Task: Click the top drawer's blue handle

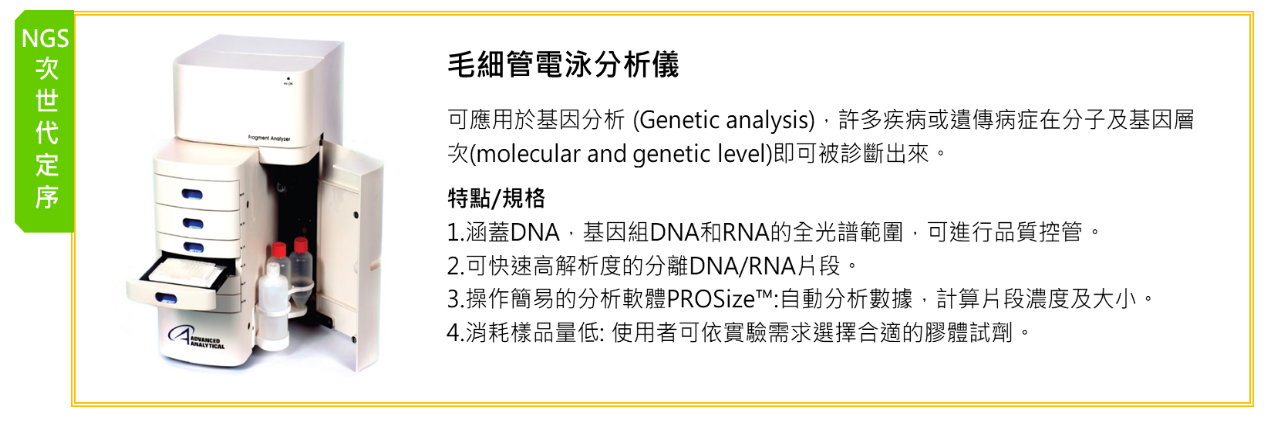Action: 192,192
